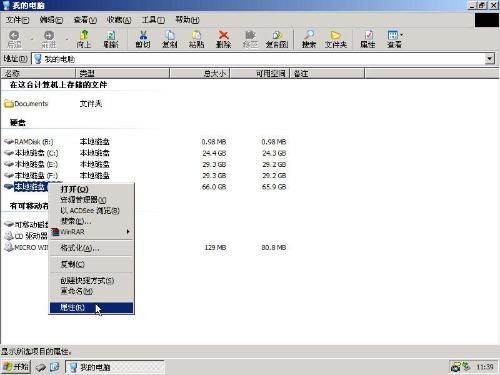Sort by the 名称 (Name) column header
The width and height of the screenshot is (500, 375).
(38, 73)
